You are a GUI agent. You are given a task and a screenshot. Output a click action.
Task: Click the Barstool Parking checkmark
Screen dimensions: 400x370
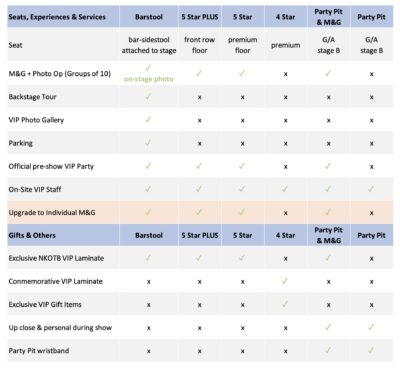click(148, 143)
